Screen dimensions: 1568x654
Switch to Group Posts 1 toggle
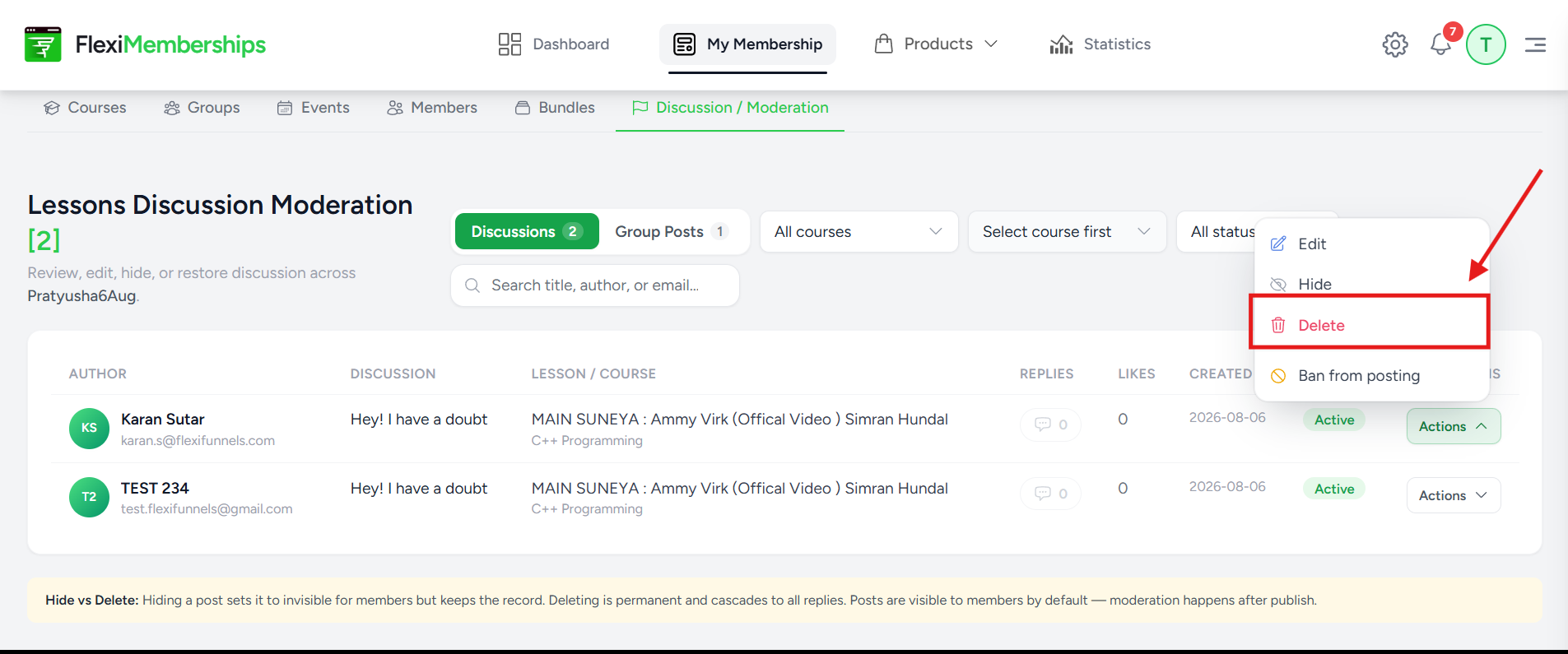(x=672, y=231)
